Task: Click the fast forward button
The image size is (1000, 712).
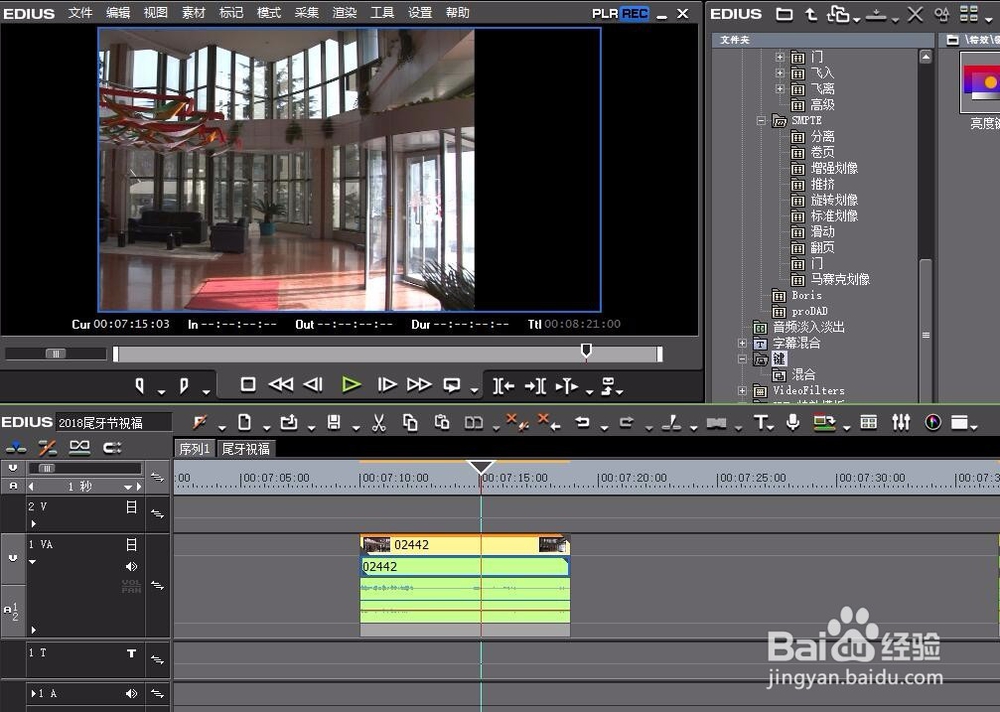Action: point(419,384)
